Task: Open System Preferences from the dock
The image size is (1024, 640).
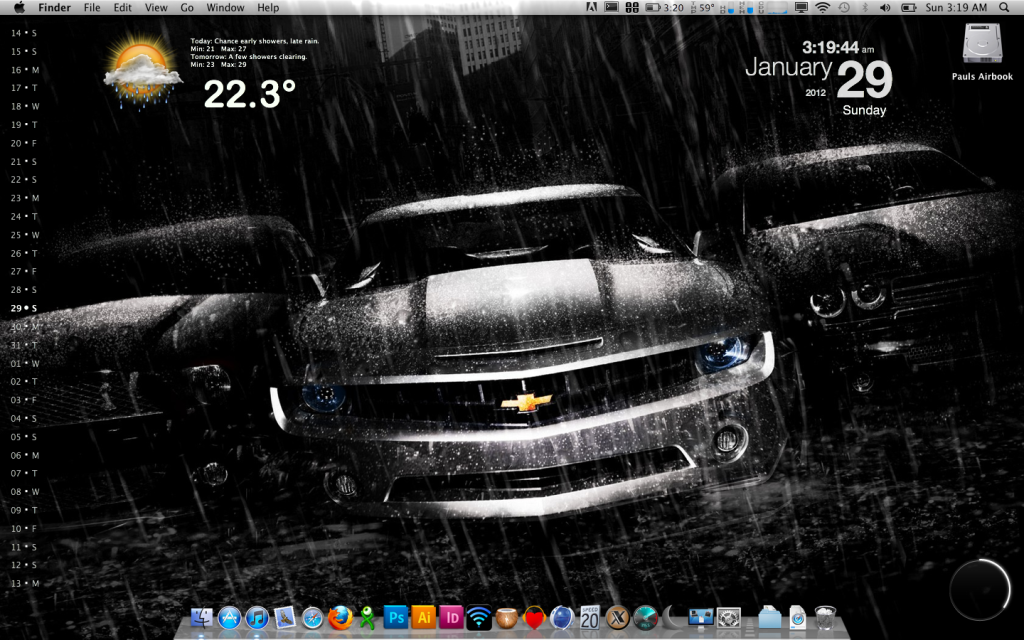Action: (x=728, y=617)
